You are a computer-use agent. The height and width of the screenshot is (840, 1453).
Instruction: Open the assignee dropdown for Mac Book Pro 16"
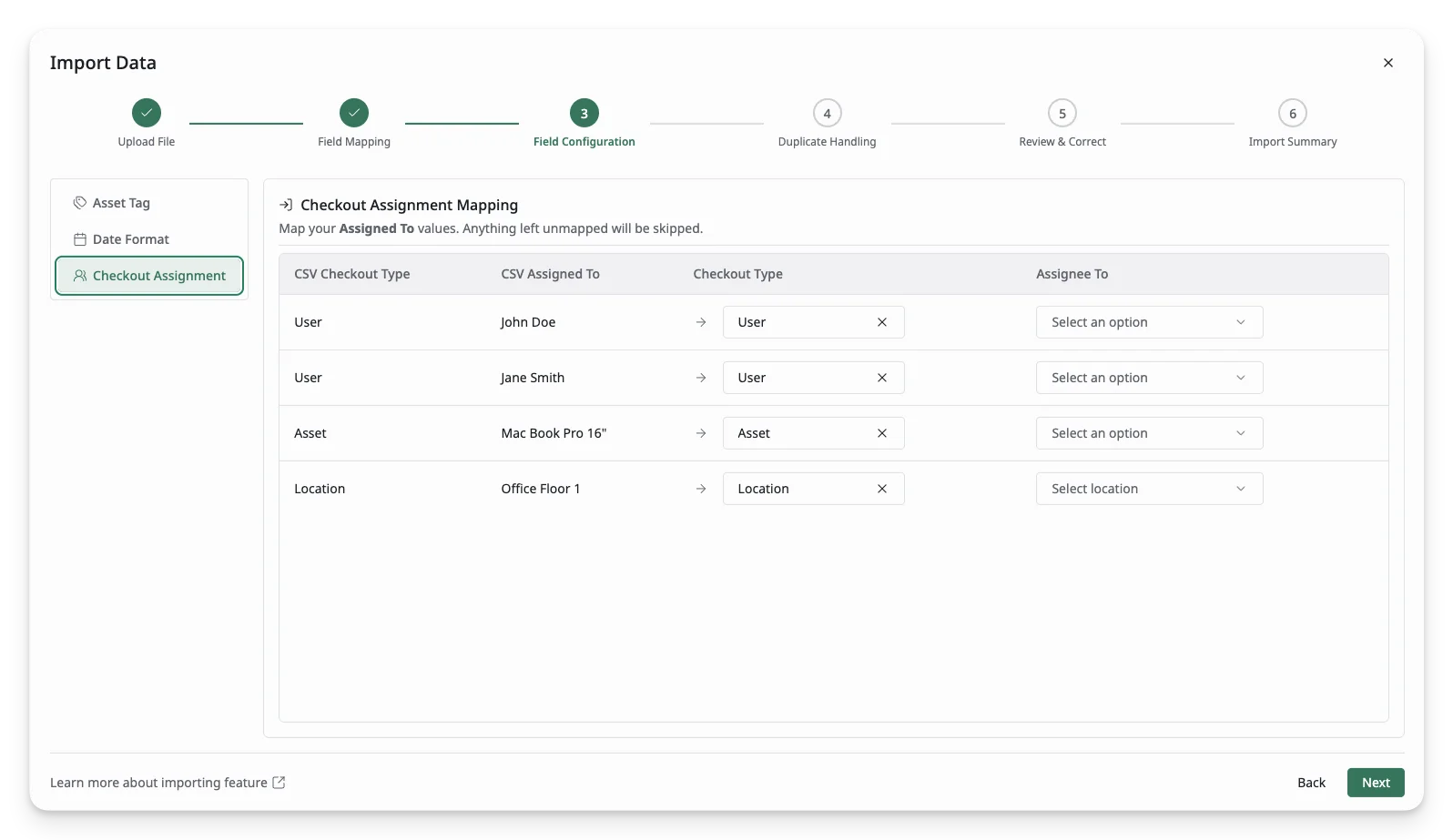[1149, 433]
